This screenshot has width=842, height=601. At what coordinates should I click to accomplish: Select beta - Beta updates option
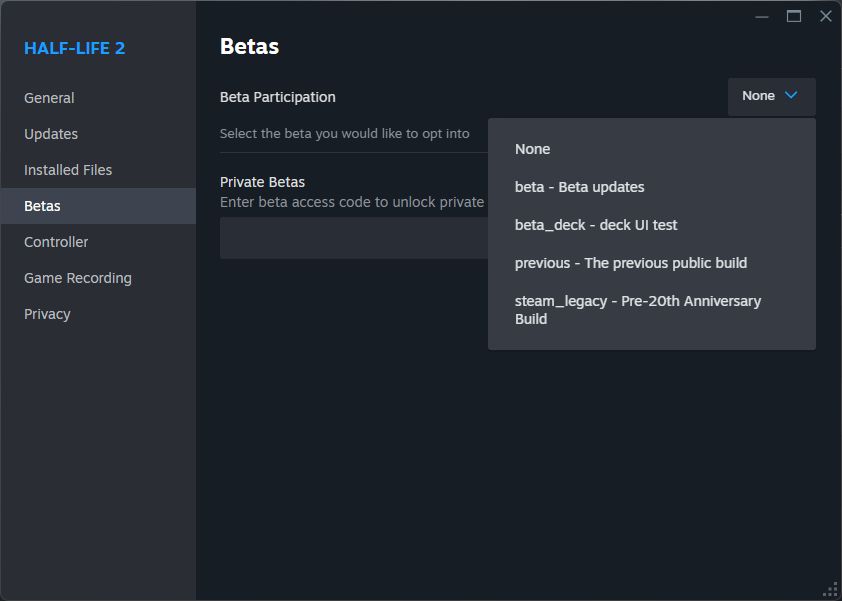(x=579, y=187)
